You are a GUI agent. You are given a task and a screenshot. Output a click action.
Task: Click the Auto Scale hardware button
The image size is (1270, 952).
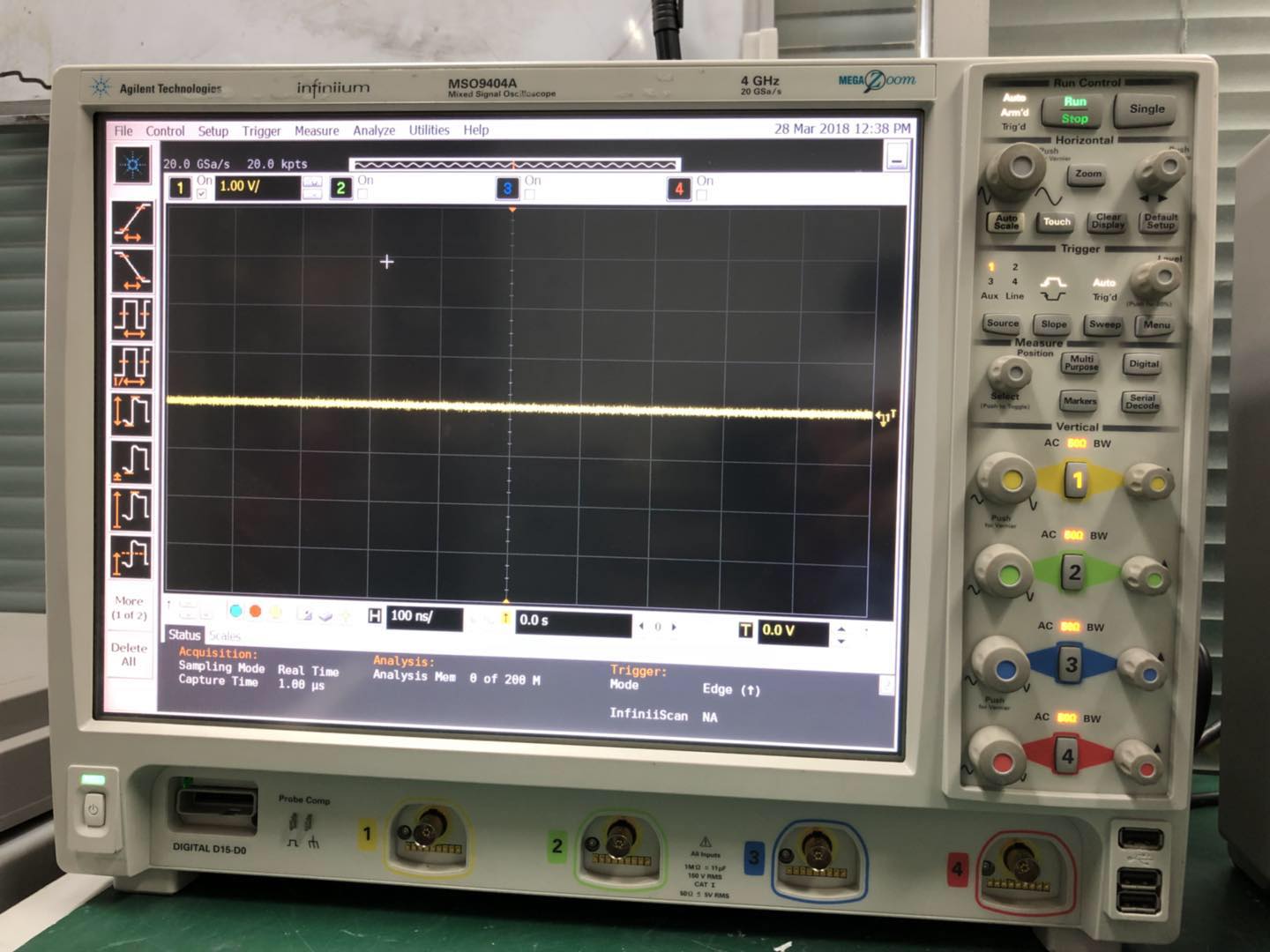pos(1006,222)
